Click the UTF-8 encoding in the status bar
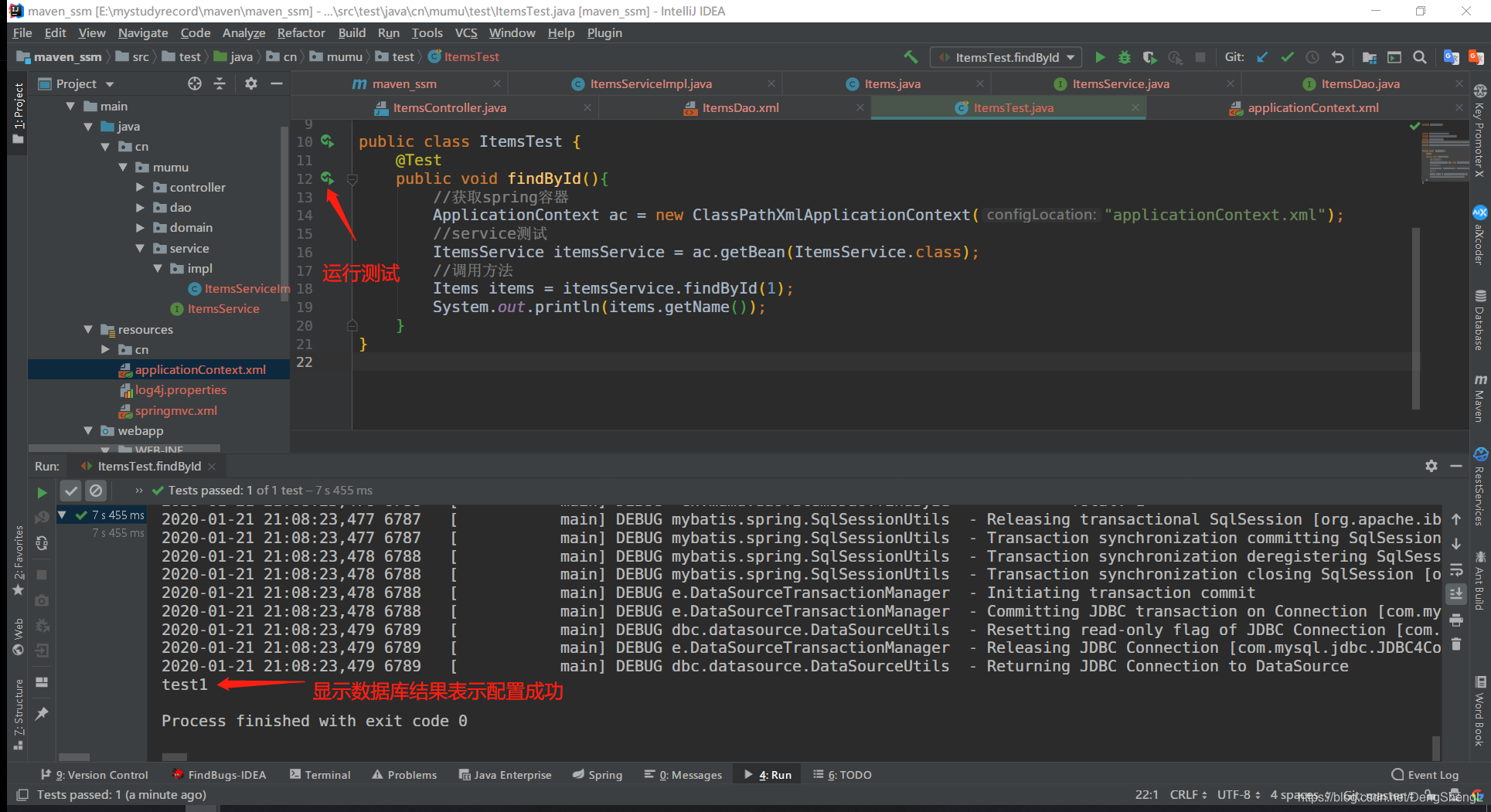 pyautogui.click(x=1238, y=794)
